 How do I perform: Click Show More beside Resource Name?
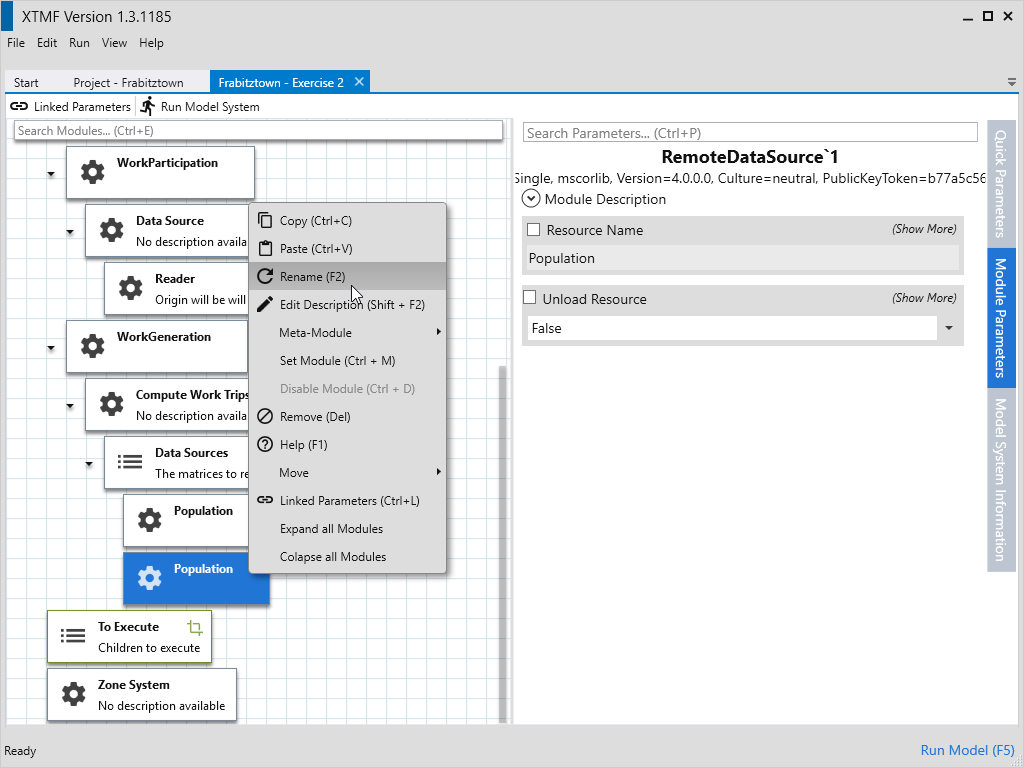pos(923,229)
